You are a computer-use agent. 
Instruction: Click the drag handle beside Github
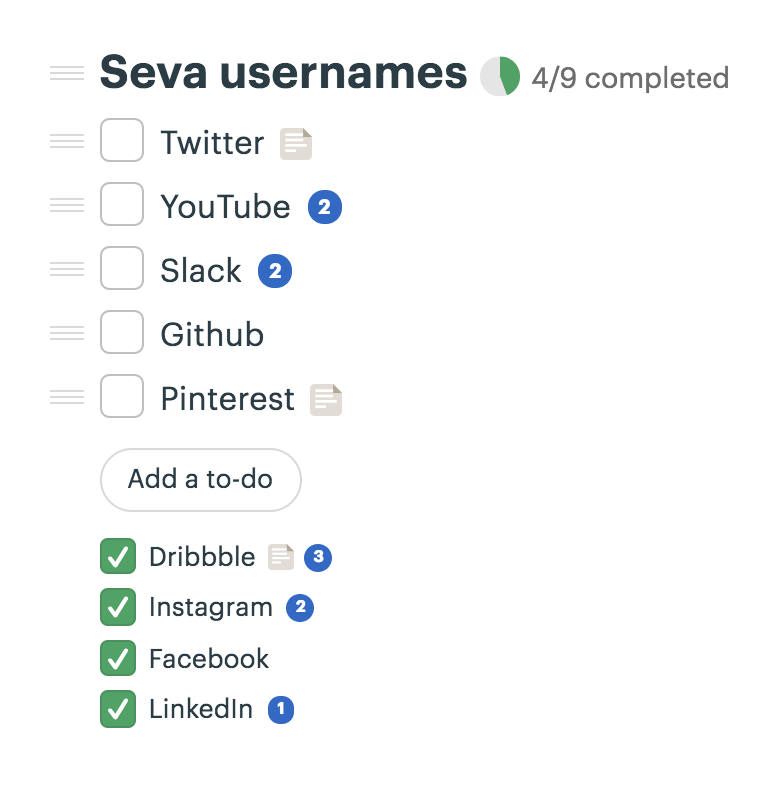click(67, 333)
